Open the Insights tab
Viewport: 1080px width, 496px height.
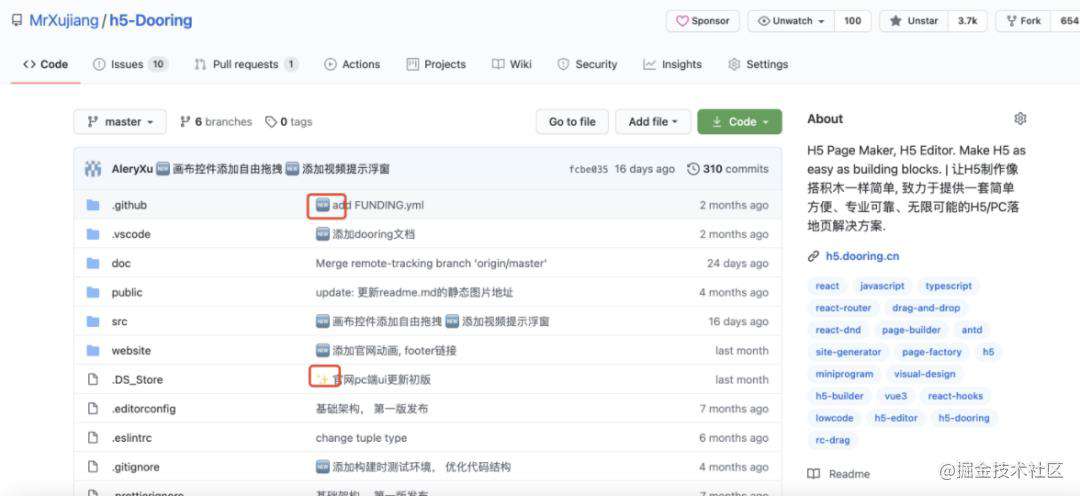coord(672,64)
